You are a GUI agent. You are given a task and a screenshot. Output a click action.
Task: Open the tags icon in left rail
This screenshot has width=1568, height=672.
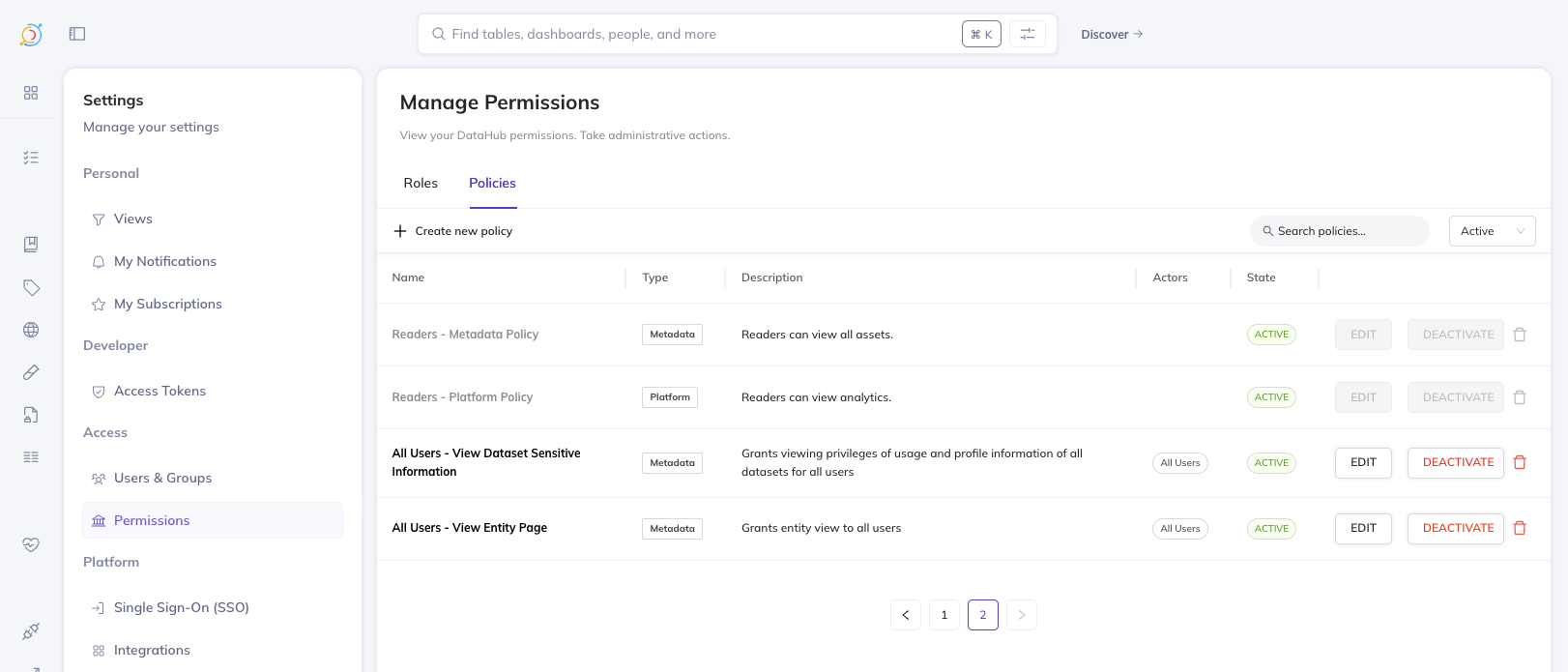click(31, 287)
